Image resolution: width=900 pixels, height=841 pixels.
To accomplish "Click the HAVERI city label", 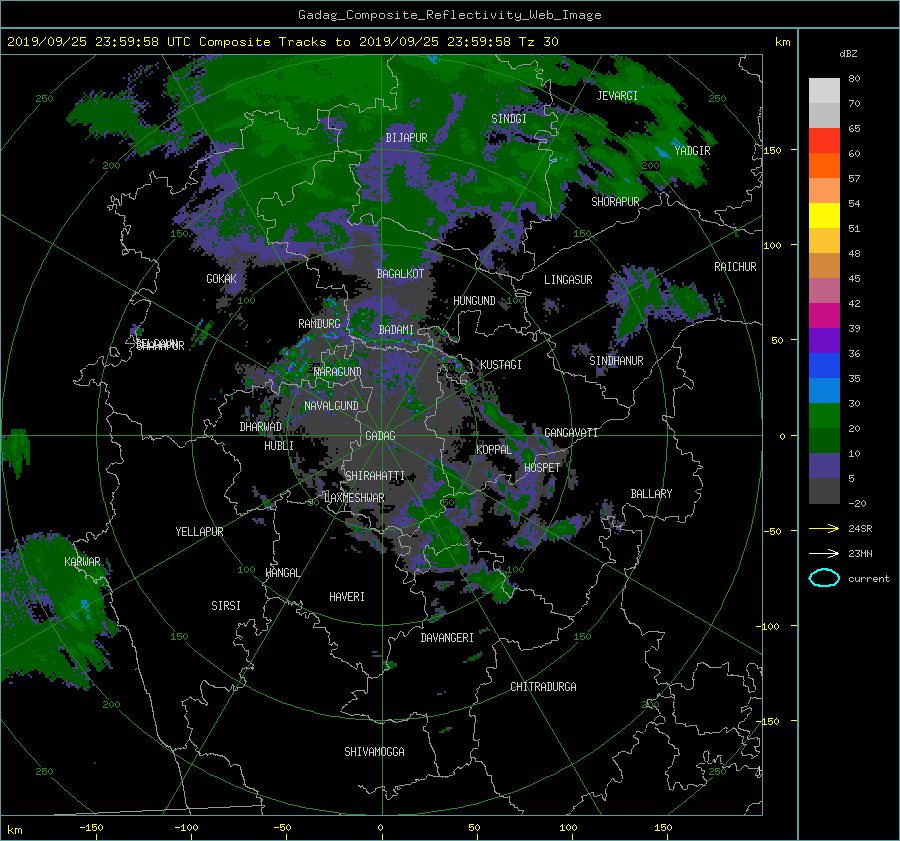I will [x=347, y=597].
